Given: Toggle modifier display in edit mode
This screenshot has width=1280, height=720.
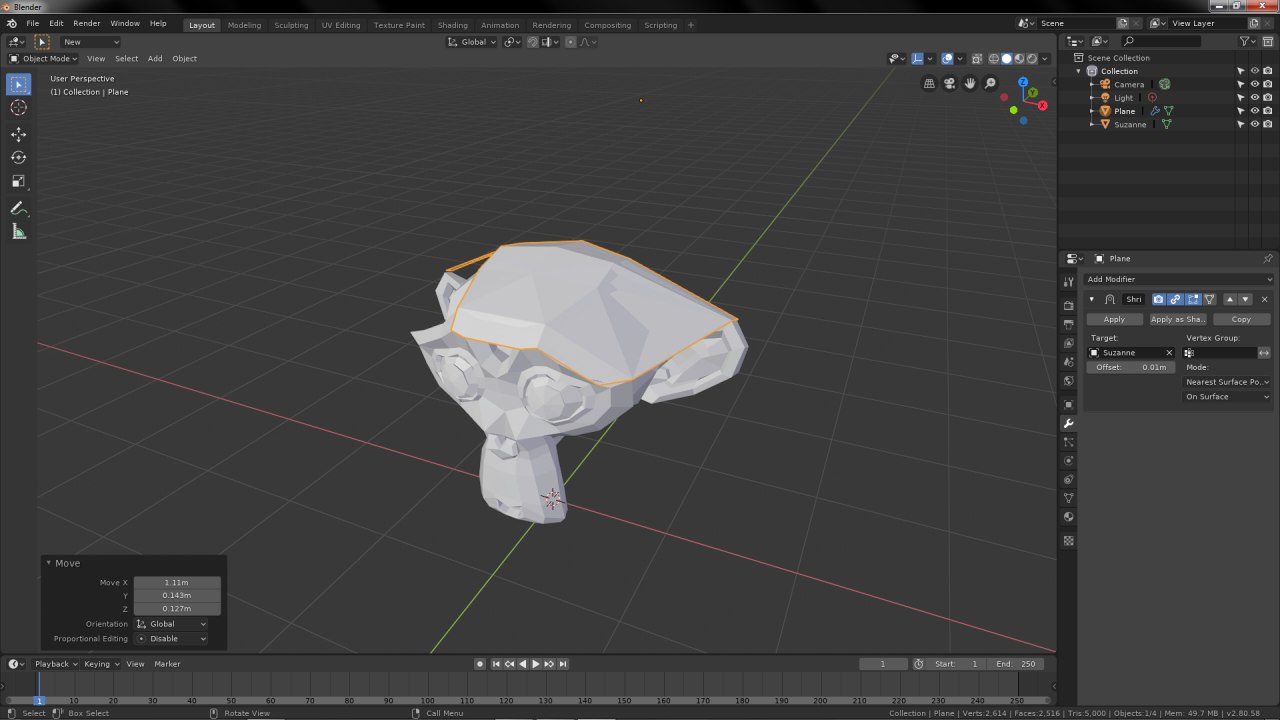Looking at the screenshot, I should pos(1193,299).
